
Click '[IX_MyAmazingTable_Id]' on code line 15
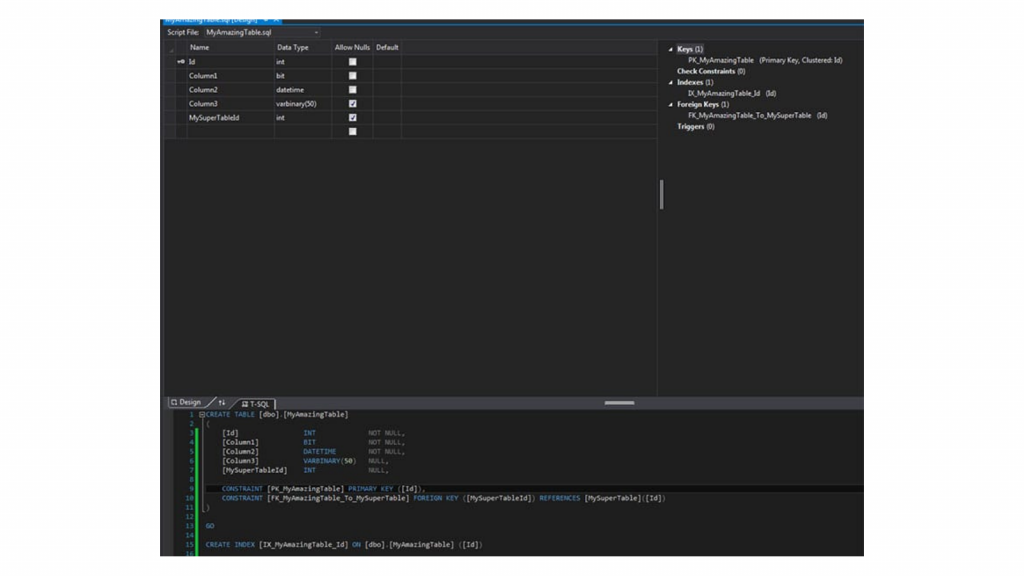304,545
